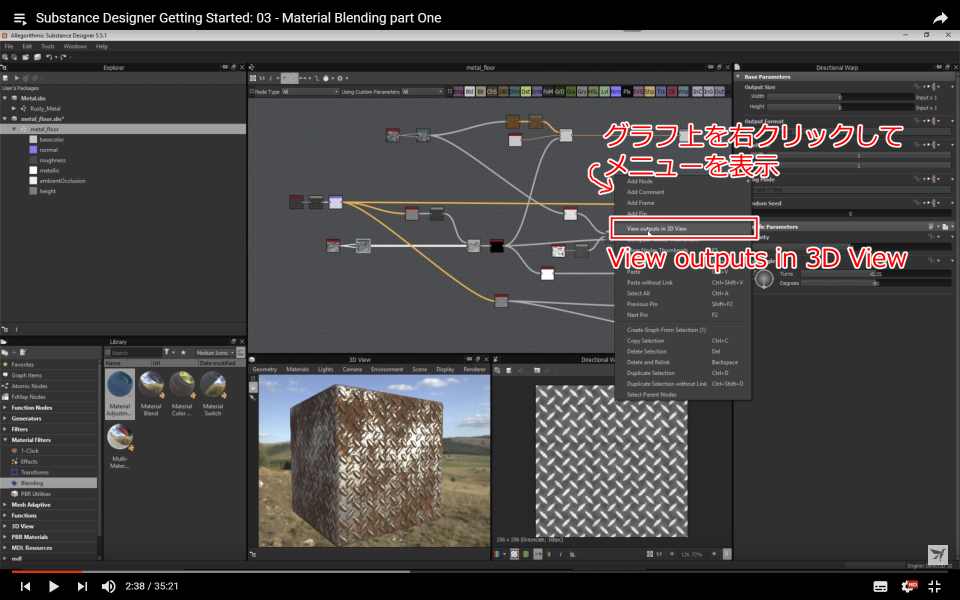Viewport: 960px width, 600px height.
Task: Choose Add Comment from context menu
Action: pos(645,192)
